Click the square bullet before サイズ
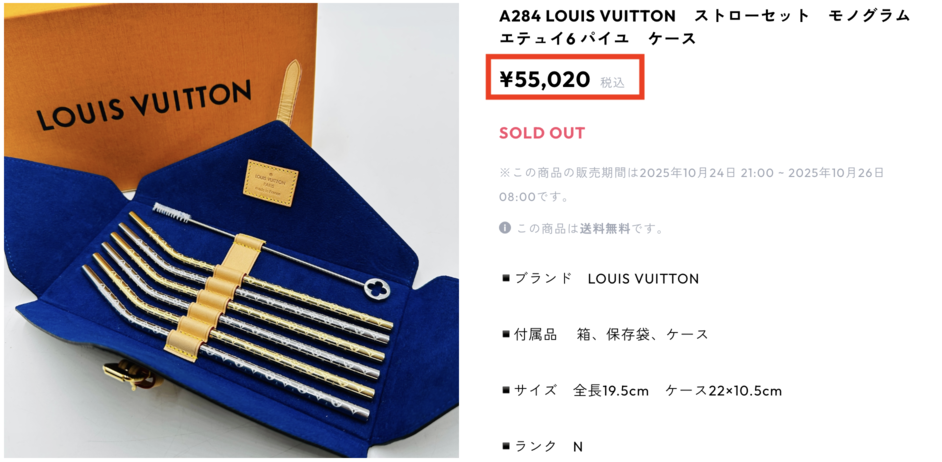Screen dimensions: 942x462 pos(506,391)
